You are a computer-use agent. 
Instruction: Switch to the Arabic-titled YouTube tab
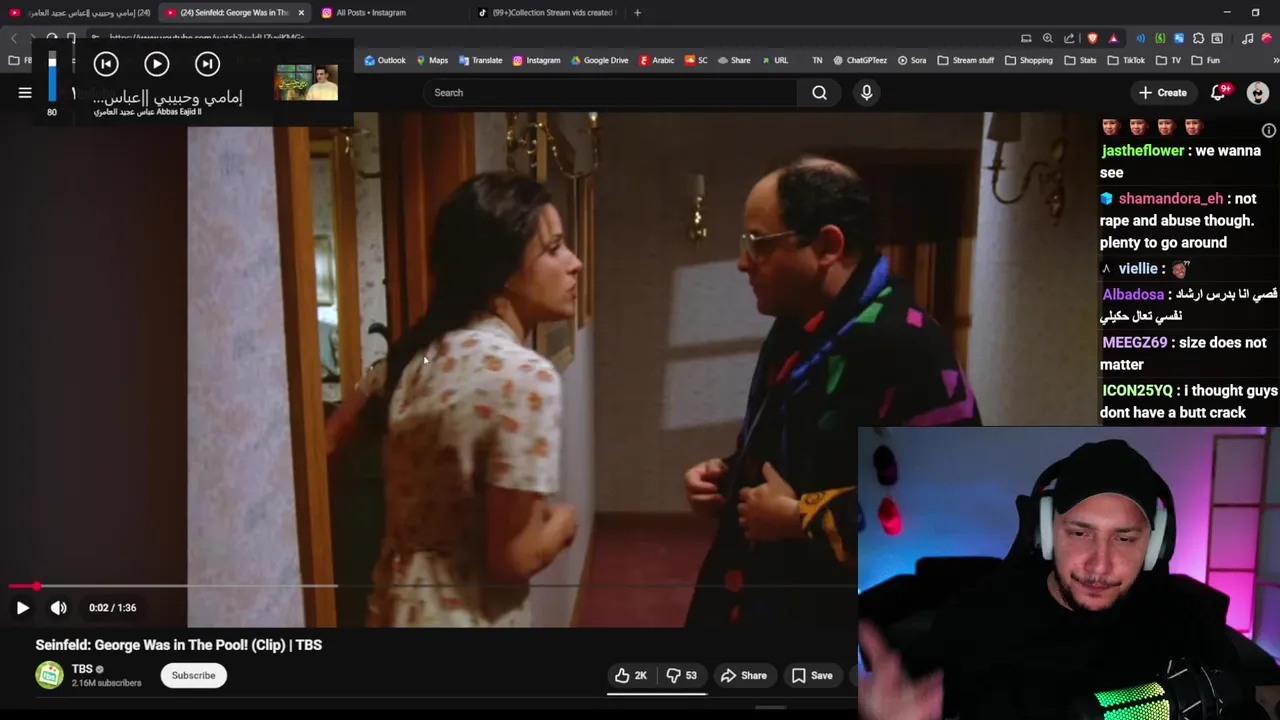(80, 13)
